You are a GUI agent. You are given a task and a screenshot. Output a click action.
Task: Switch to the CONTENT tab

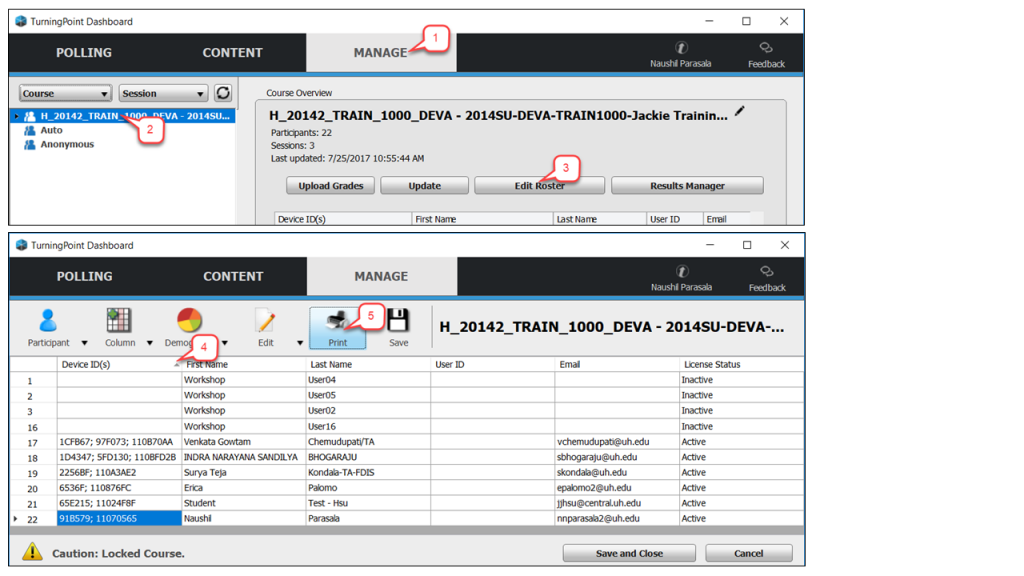pos(232,52)
